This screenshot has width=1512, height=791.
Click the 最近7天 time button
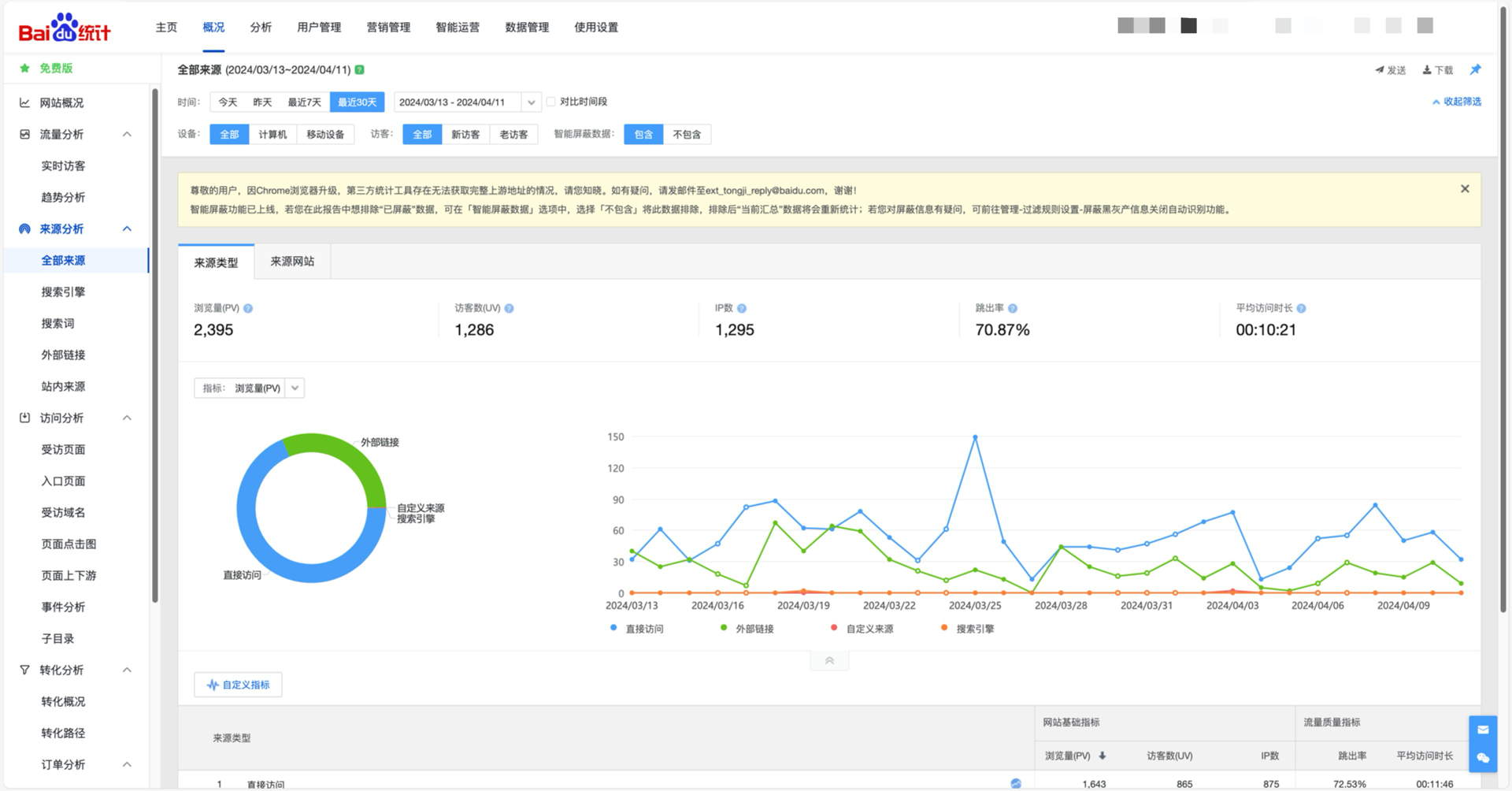(304, 102)
